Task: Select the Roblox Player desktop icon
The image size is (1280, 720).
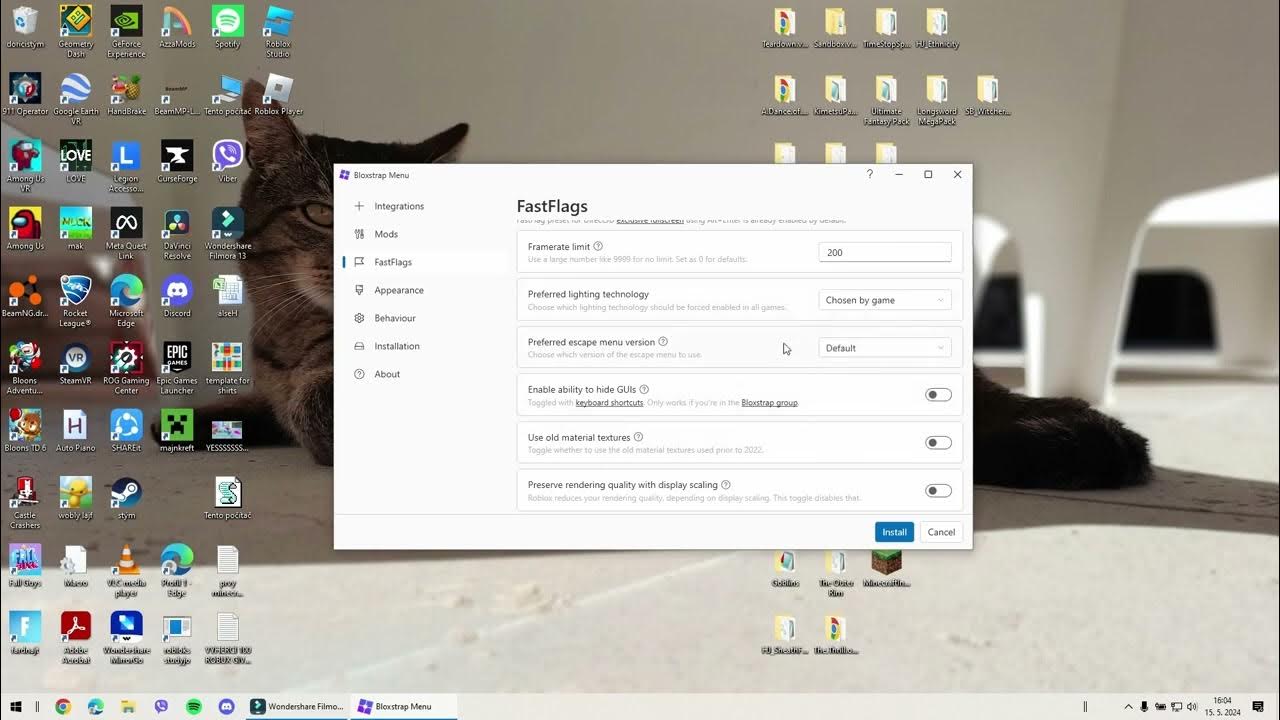Action: tap(278, 95)
